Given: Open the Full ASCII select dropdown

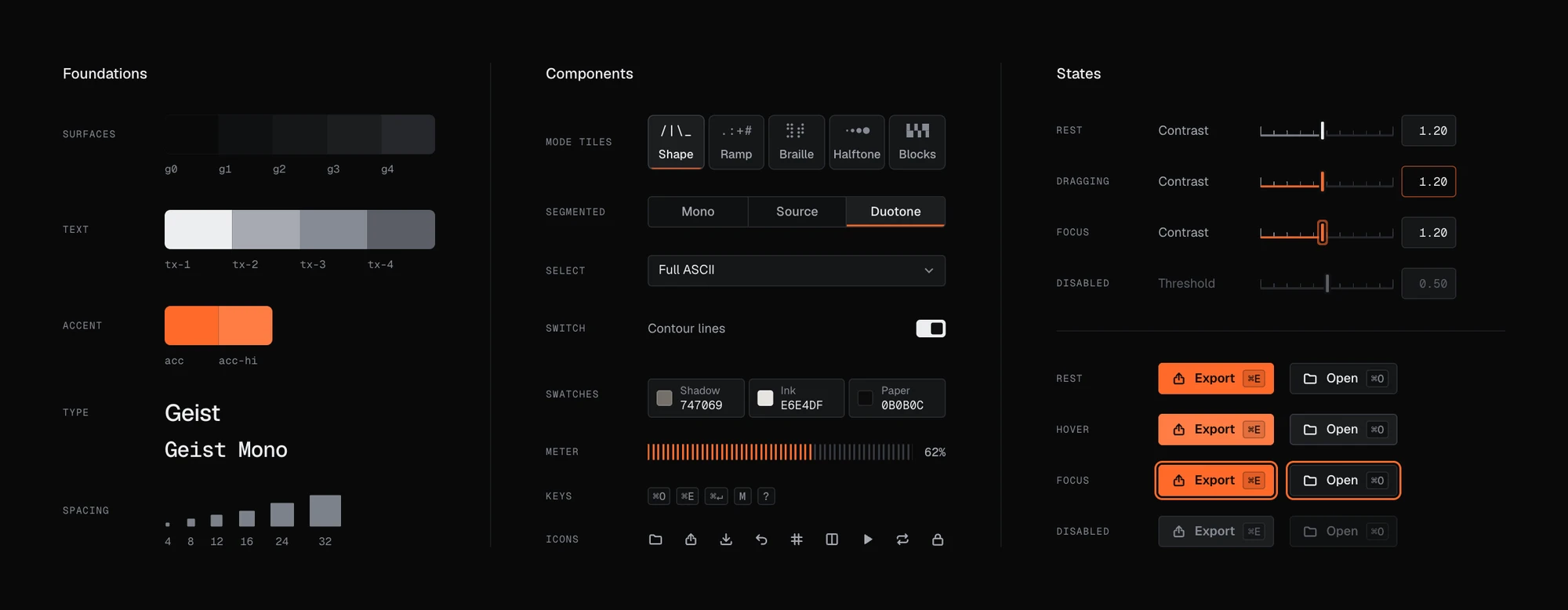Looking at the screenshot, I should coord(797,271).
